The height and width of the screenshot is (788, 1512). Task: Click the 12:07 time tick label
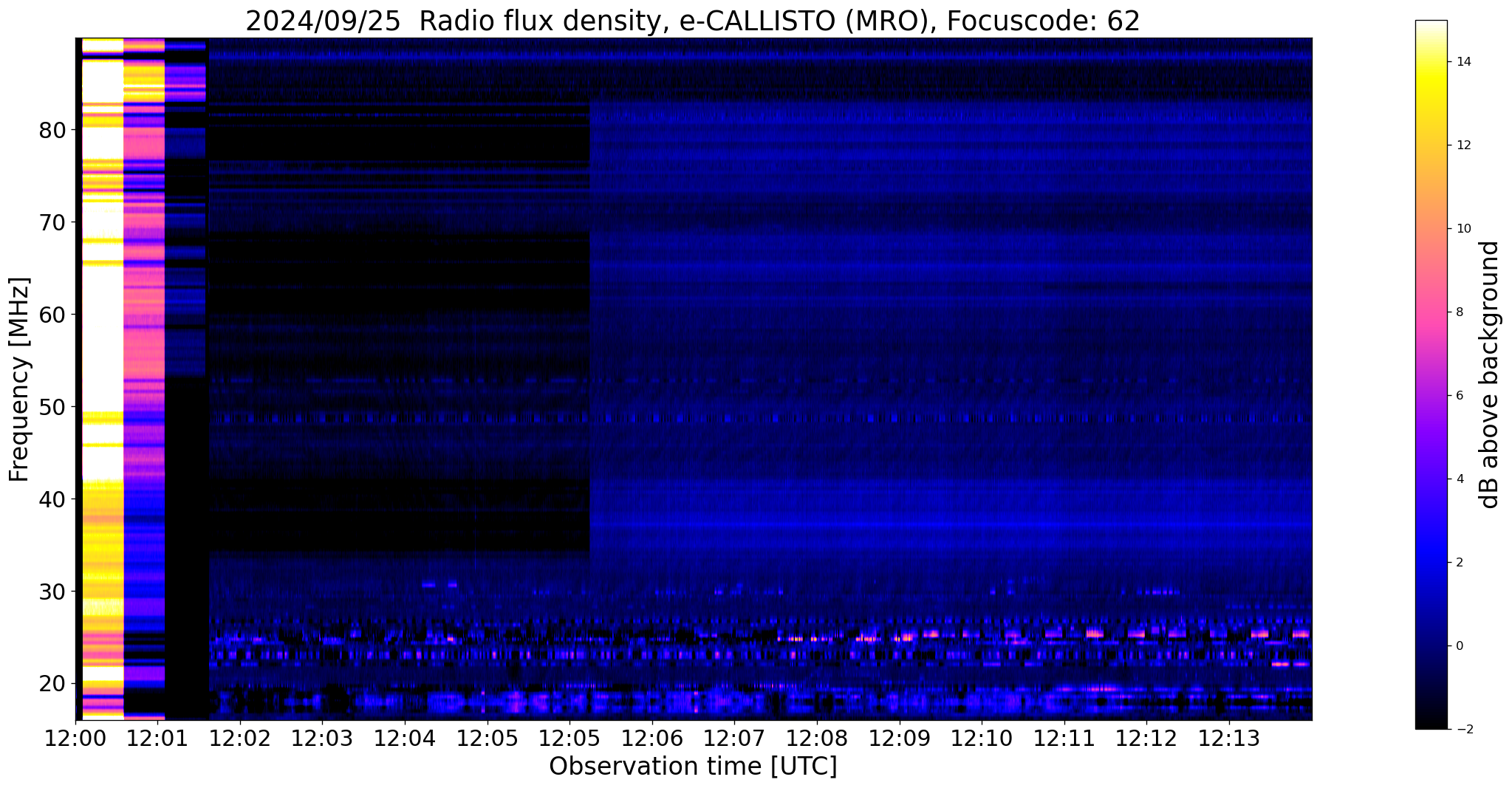pos(733,738)
